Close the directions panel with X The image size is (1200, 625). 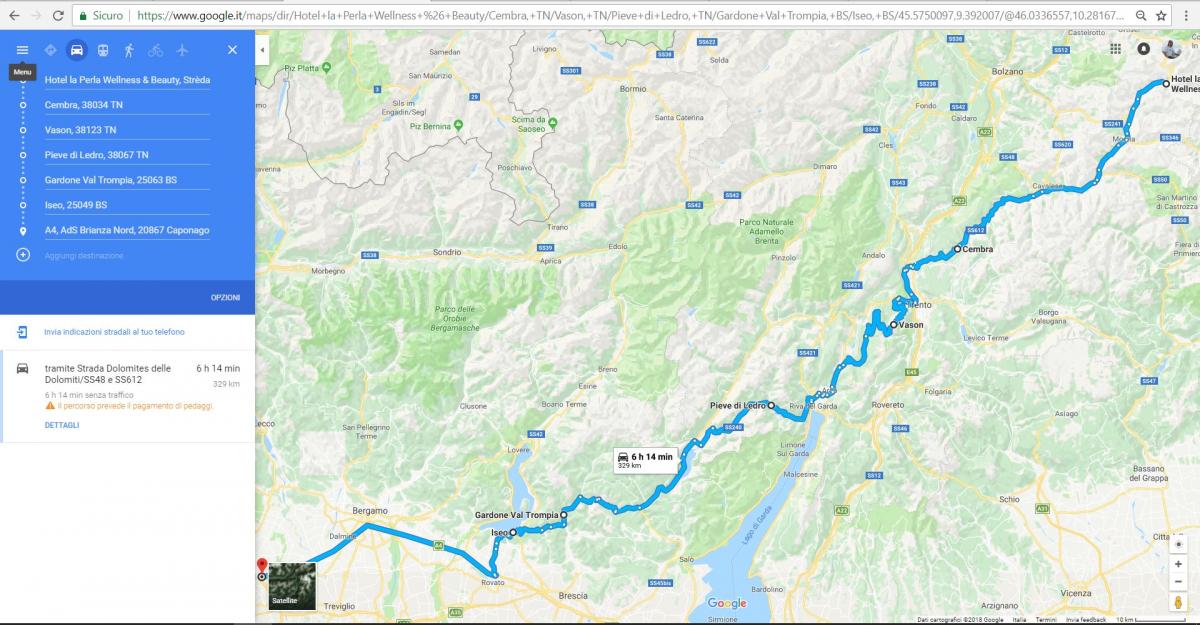(x=232, y=50)
